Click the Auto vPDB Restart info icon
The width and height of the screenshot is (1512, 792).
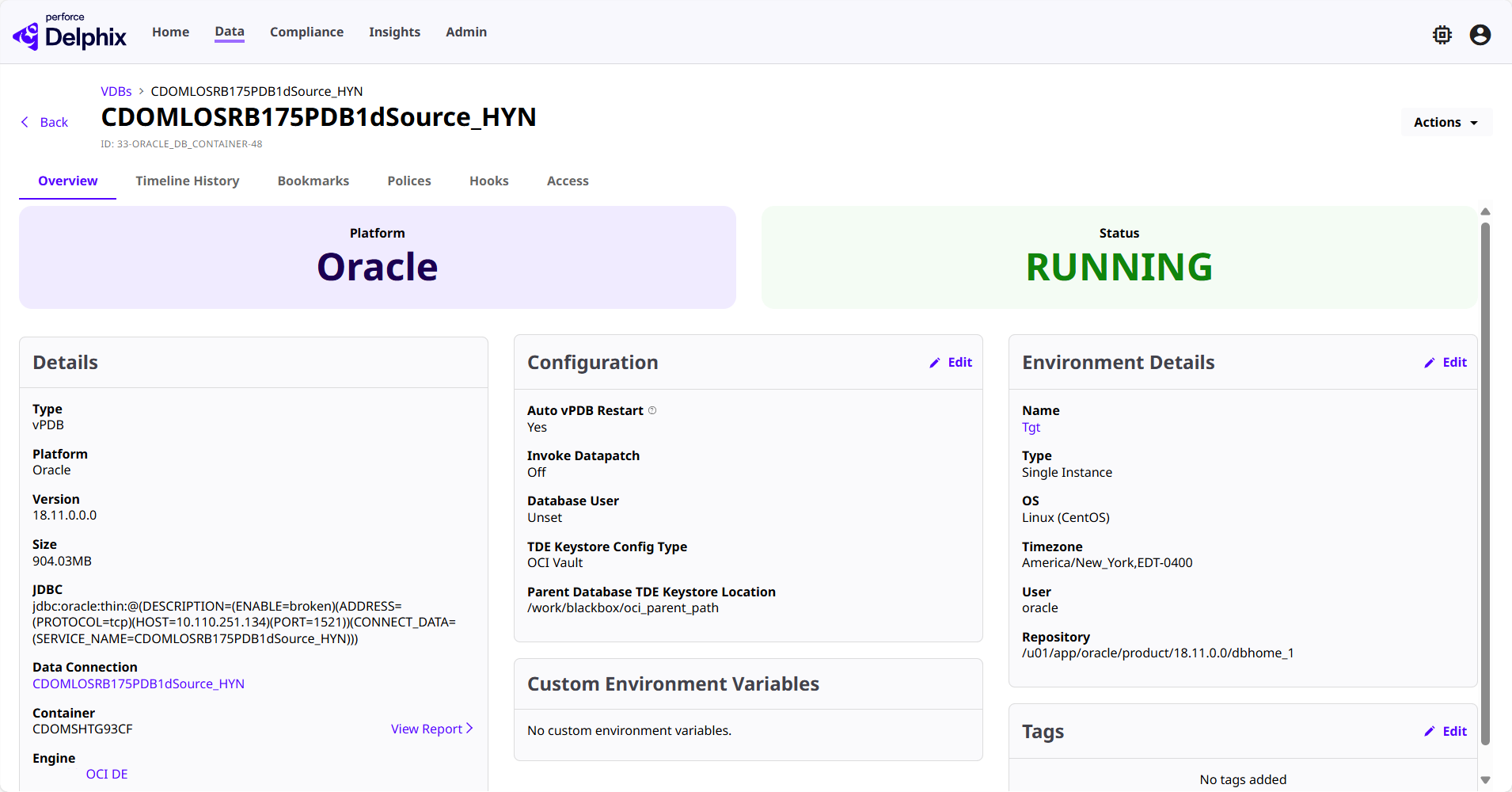click(x=652, y=410)
